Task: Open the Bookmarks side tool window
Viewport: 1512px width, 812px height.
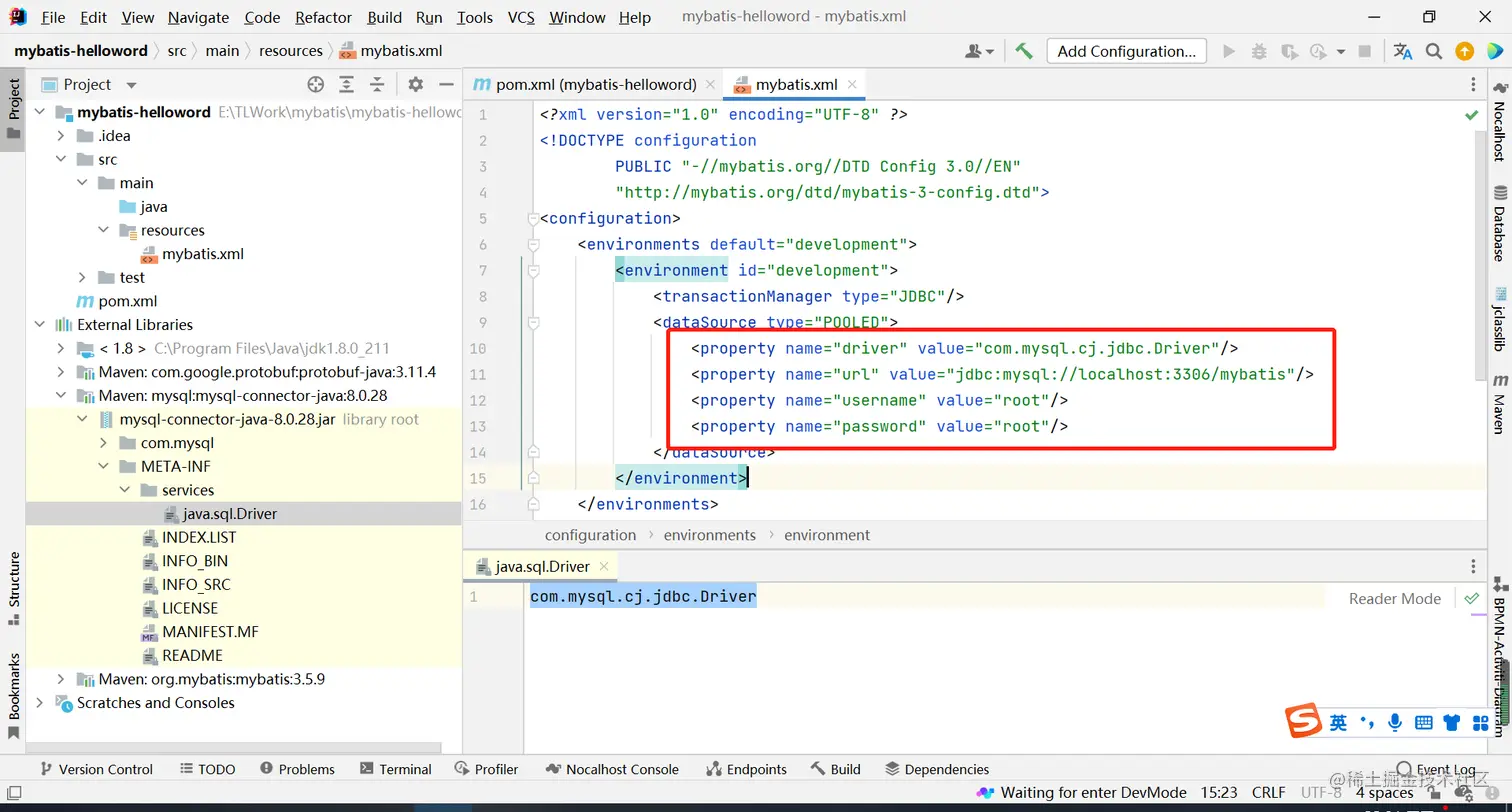Action: (14, 695)
